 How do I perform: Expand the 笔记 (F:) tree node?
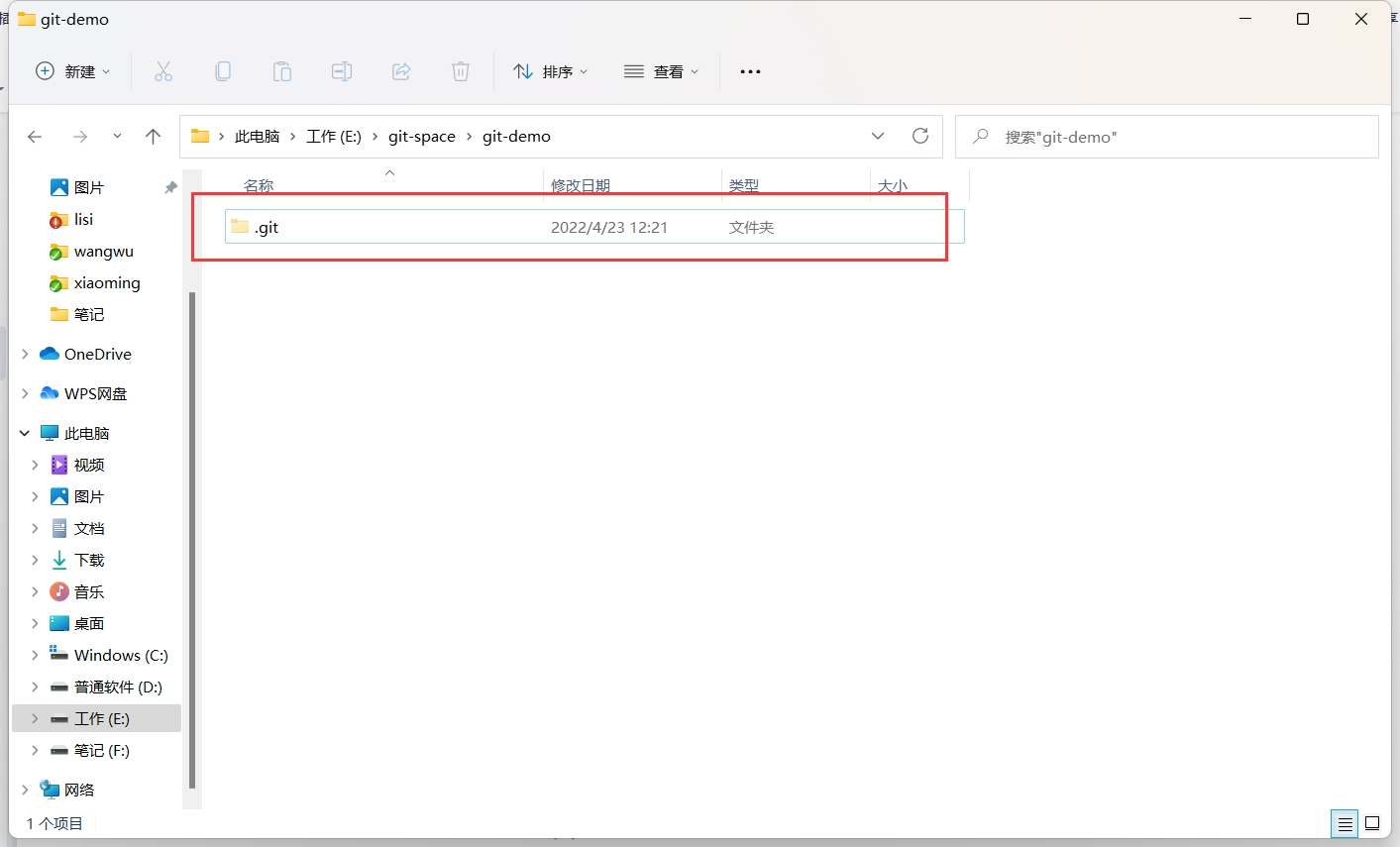tap(35, 750)
